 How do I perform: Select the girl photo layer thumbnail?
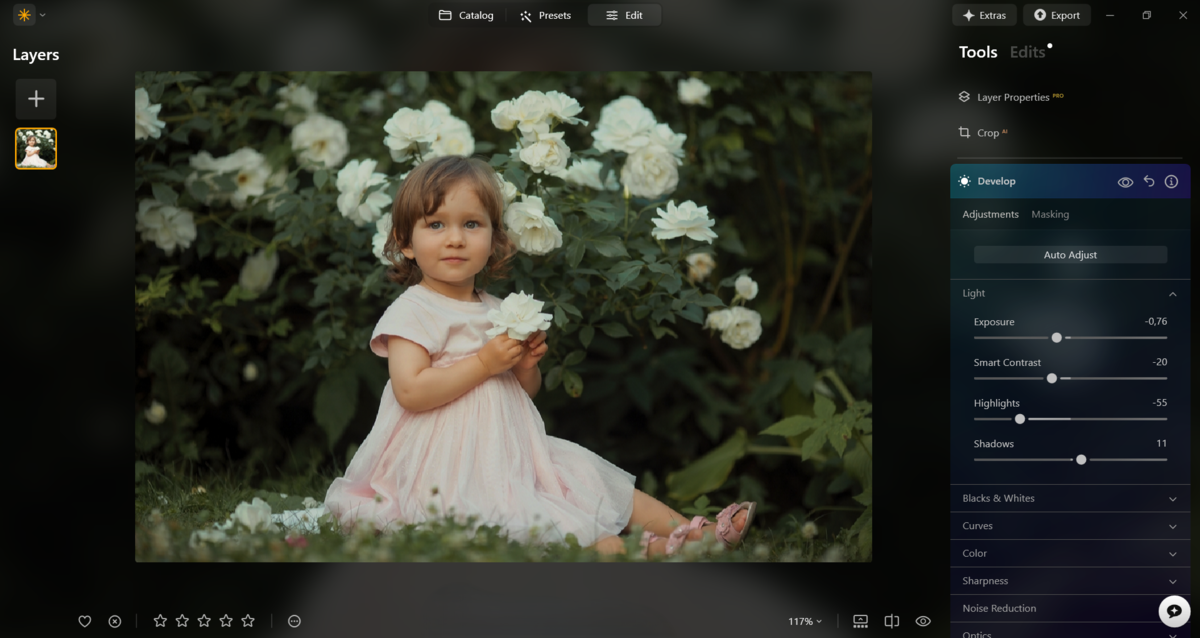(36, 148)
